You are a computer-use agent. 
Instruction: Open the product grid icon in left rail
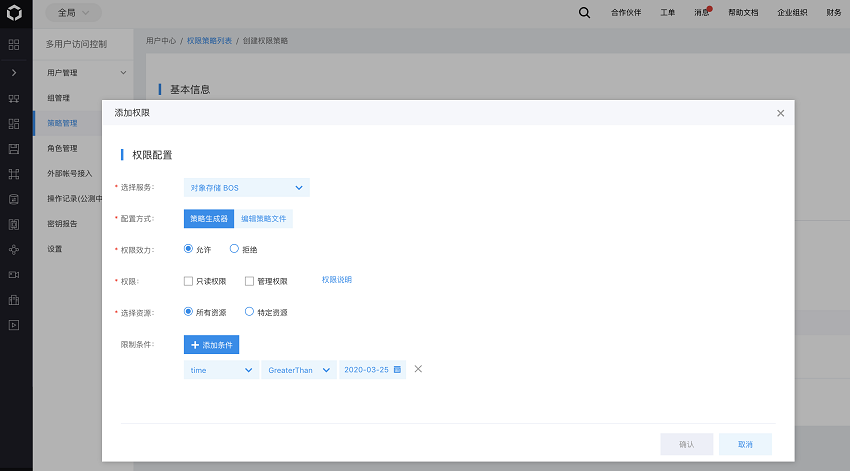(x=14, y=44)
